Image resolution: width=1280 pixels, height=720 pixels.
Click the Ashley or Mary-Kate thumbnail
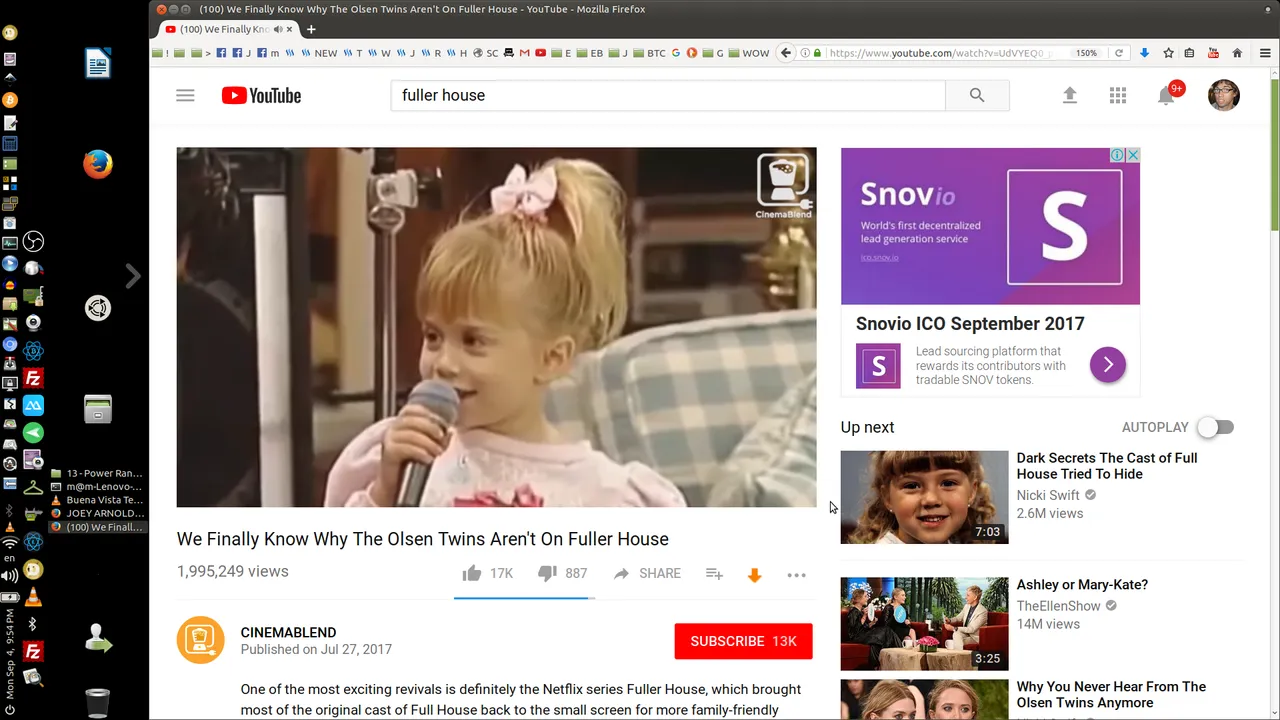[924, 623]
